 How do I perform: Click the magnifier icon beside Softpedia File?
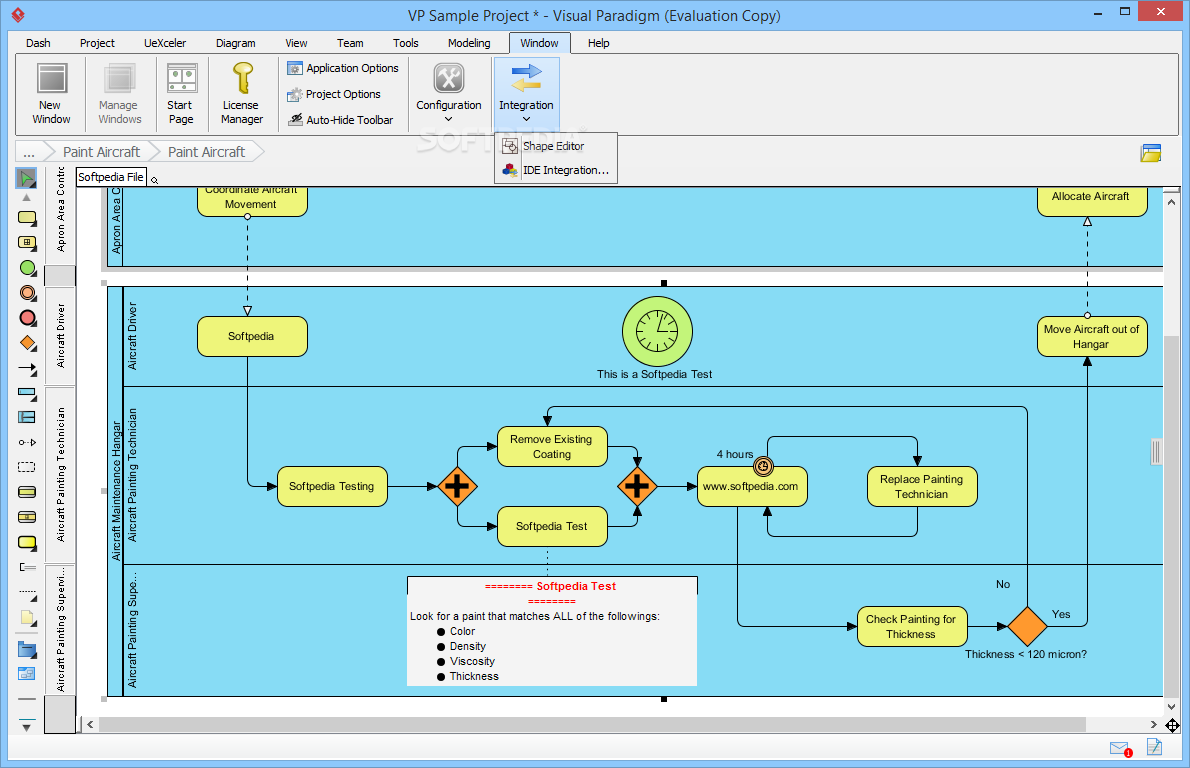tap(155, 180)
